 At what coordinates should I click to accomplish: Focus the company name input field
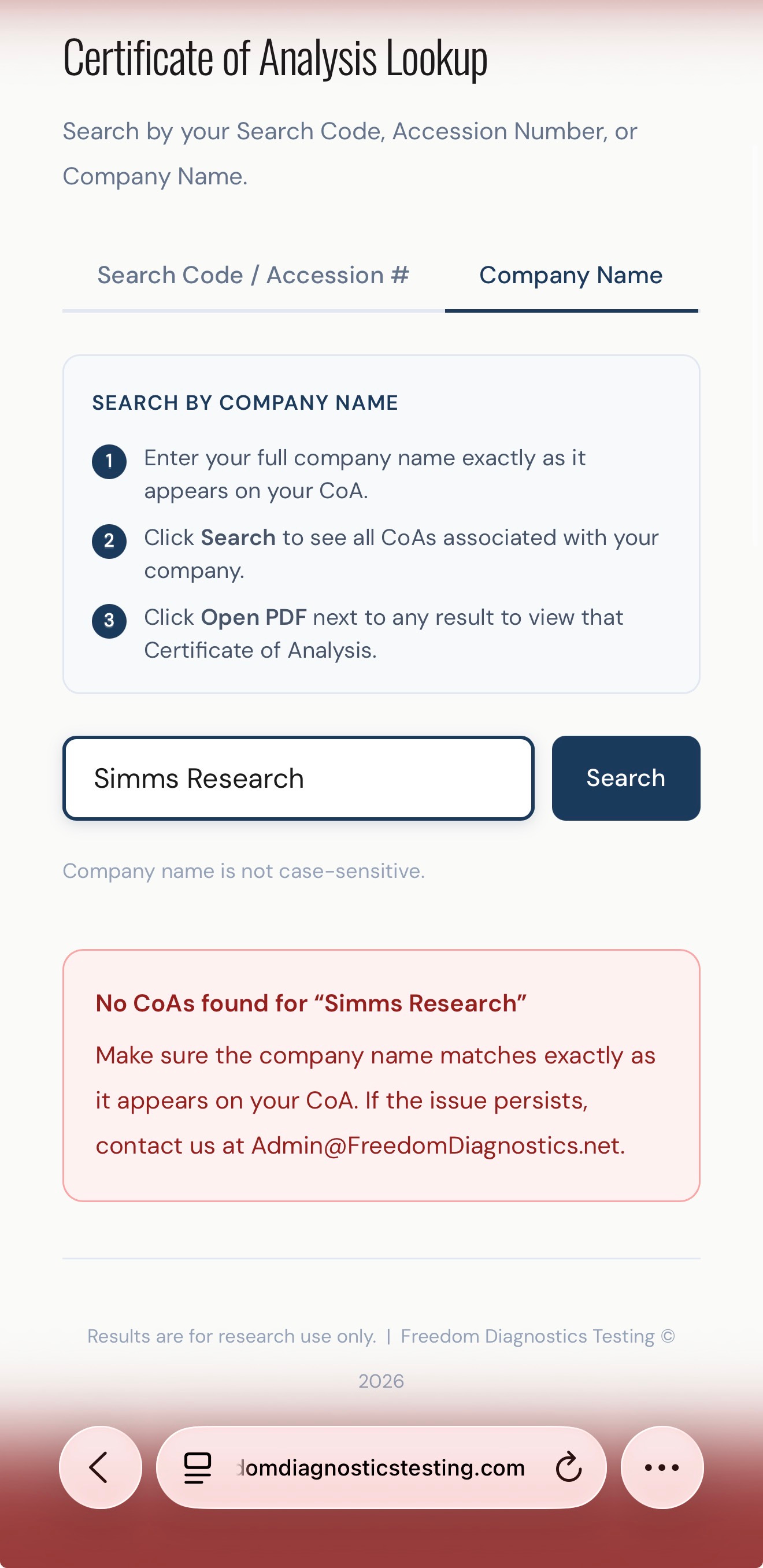point(298,778)
